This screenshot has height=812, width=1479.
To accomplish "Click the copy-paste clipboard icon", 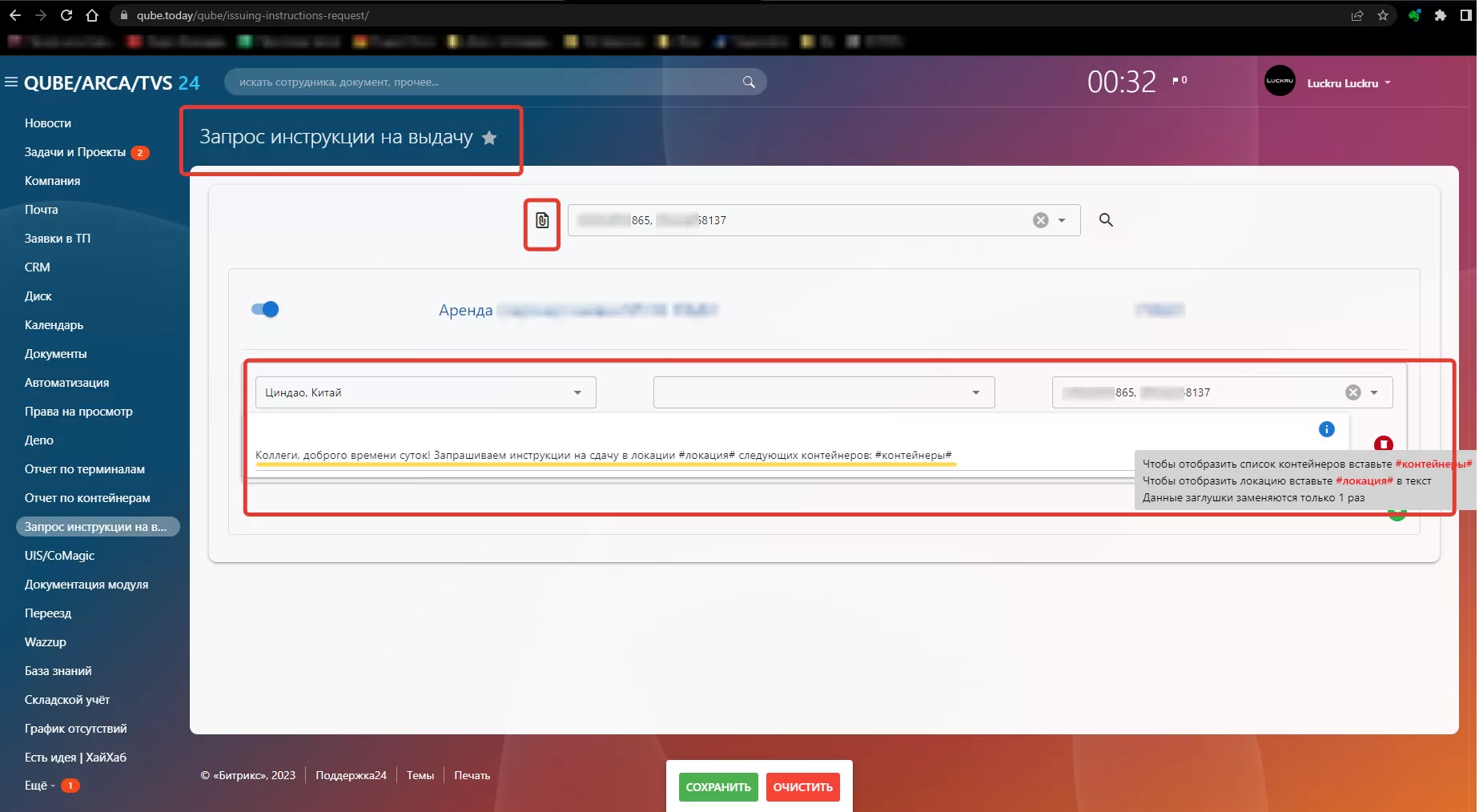I will click(x=542, y=220).
